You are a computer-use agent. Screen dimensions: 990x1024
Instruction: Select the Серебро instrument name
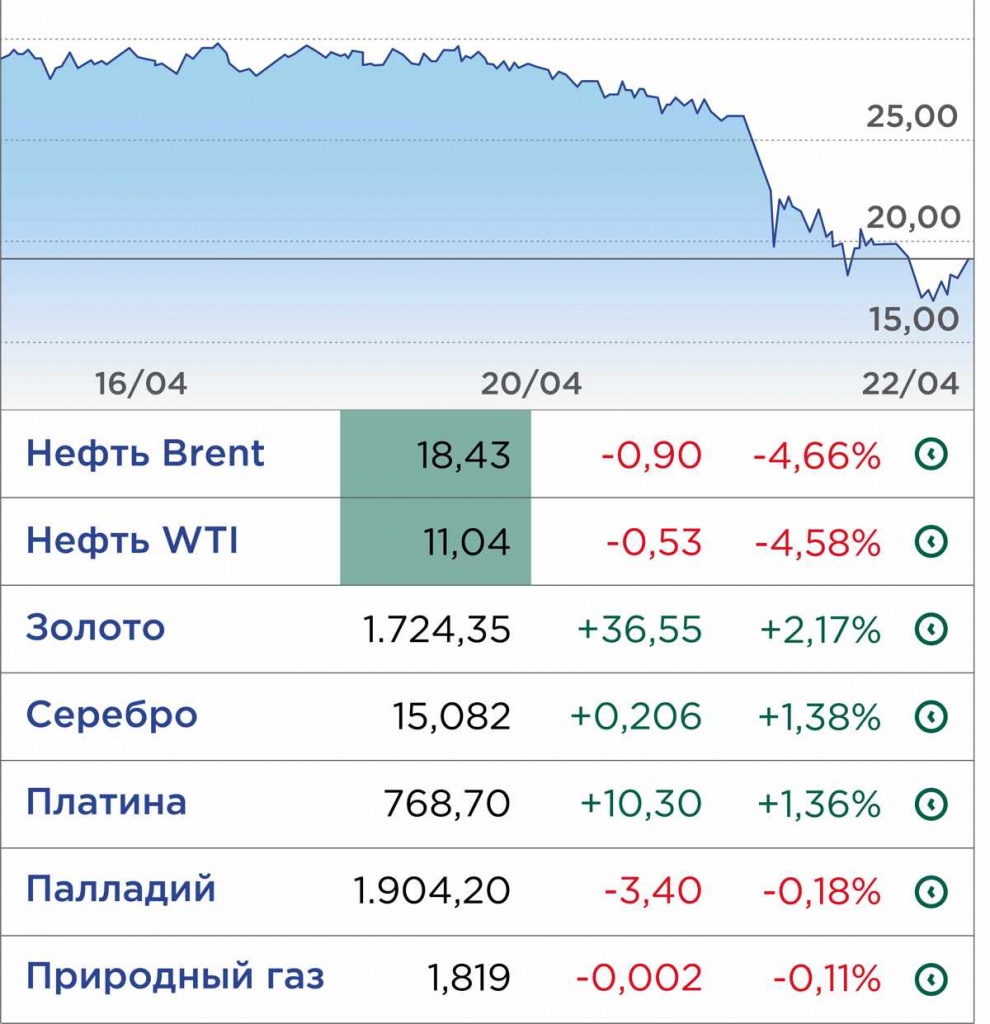pyautogui.click(x=112, y=715)
